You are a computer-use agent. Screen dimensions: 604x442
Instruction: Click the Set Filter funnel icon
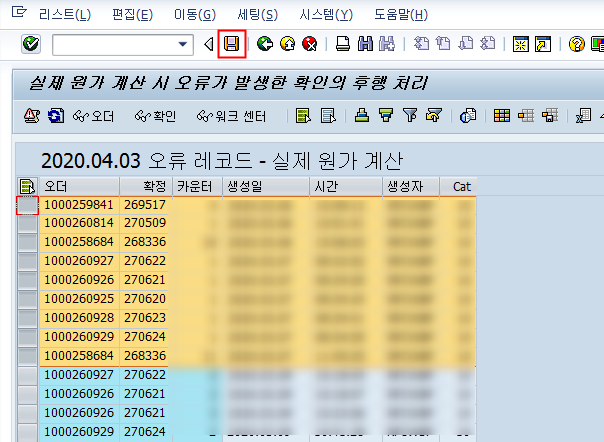(x=410, y=115)
